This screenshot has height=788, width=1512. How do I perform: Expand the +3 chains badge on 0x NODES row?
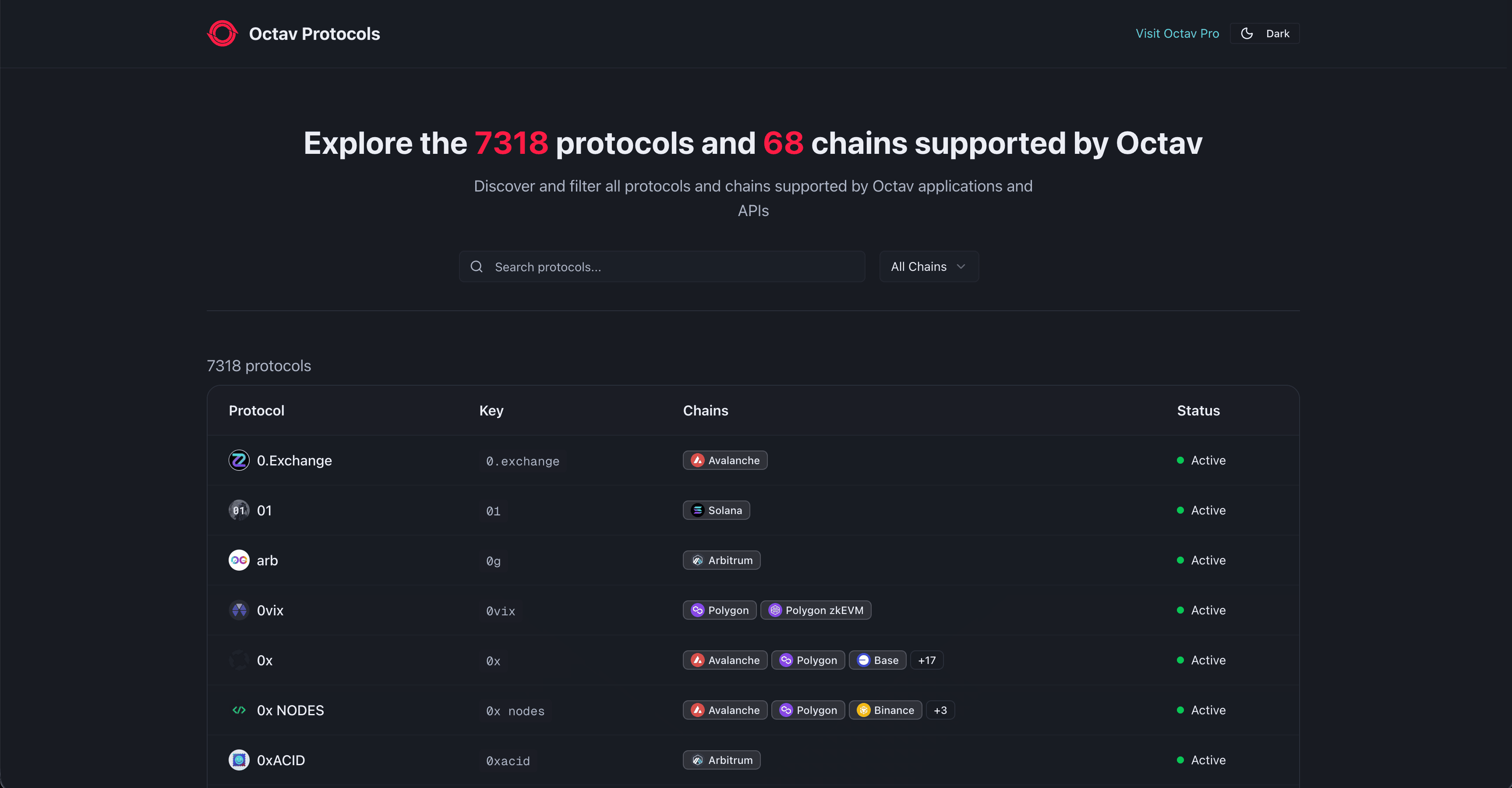coord(940,710)
